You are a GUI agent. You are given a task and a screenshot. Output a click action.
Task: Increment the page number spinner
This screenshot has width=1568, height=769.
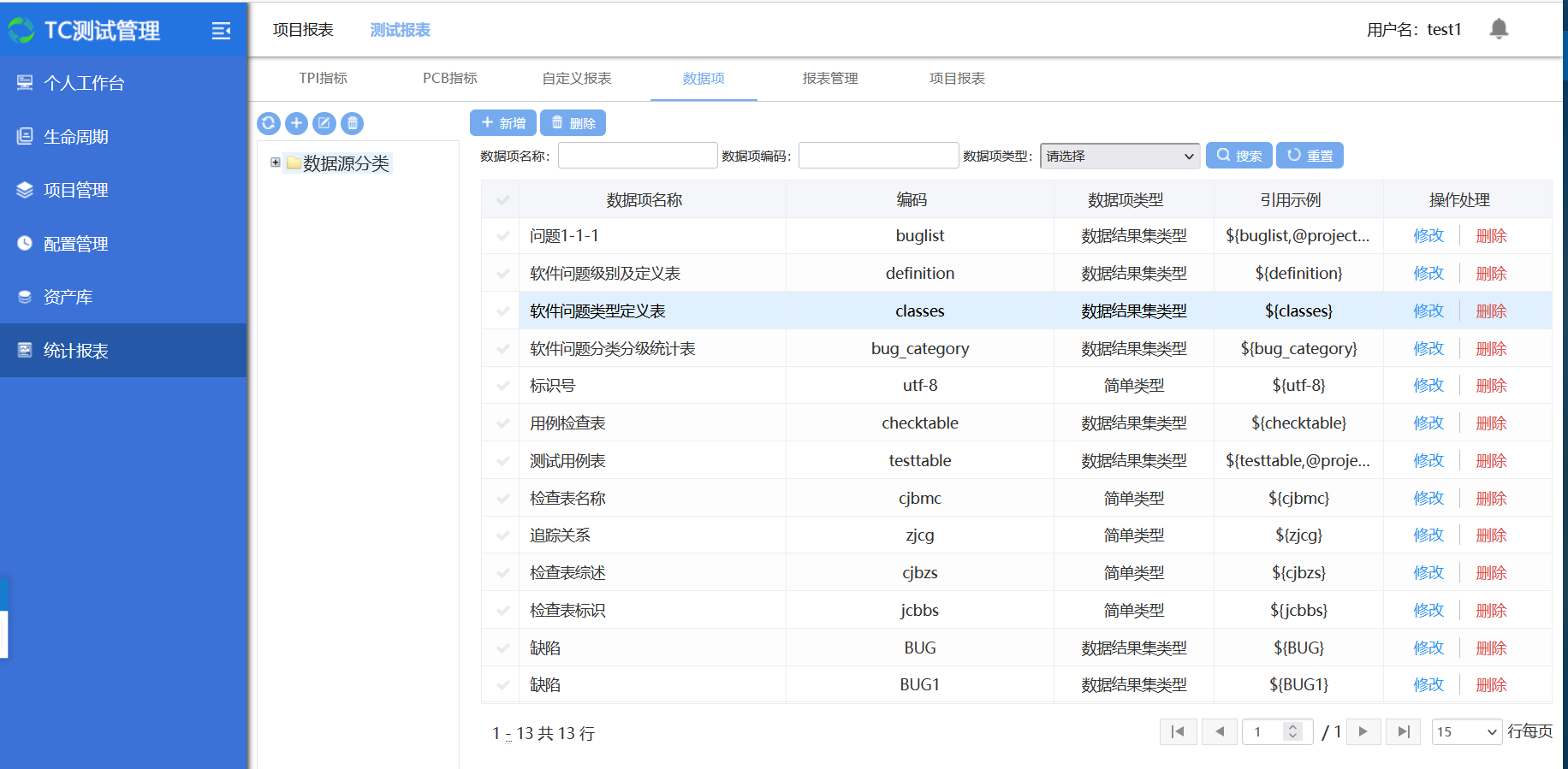(1293, 727)
